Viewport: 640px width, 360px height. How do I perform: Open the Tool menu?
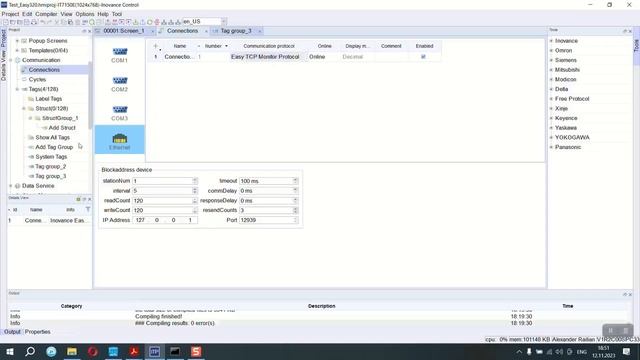tap(117, 14)
